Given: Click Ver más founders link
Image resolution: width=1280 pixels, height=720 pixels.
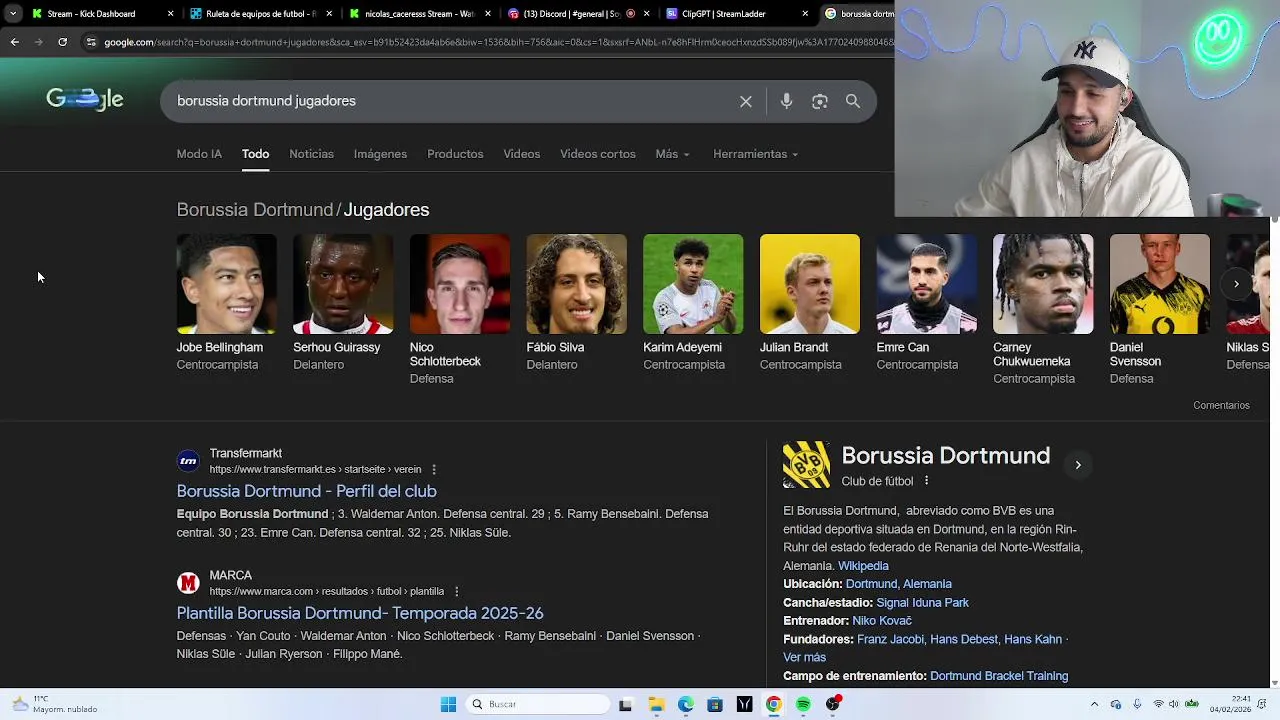Looking at the screenshot, I should 804,658.
